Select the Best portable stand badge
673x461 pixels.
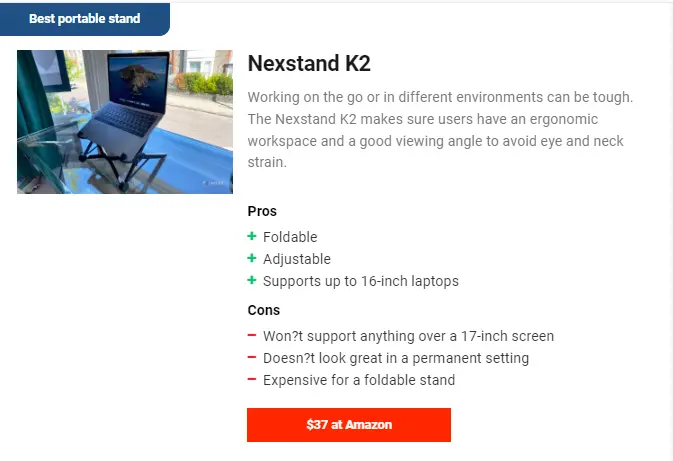[85, 19]
